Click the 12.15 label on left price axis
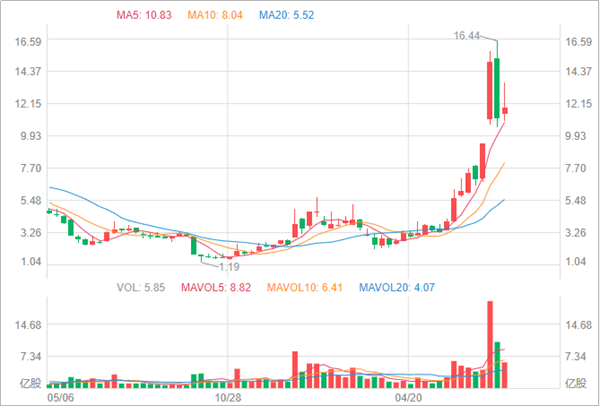Image resolution: width=600 pixels, height=406 pixels. pyautogui.click(x=28, y=104)
